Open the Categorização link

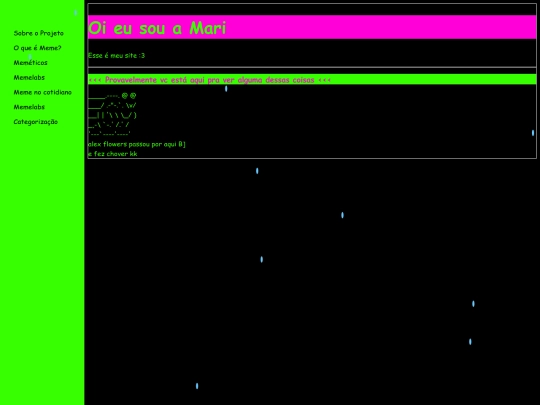(35, 122)
